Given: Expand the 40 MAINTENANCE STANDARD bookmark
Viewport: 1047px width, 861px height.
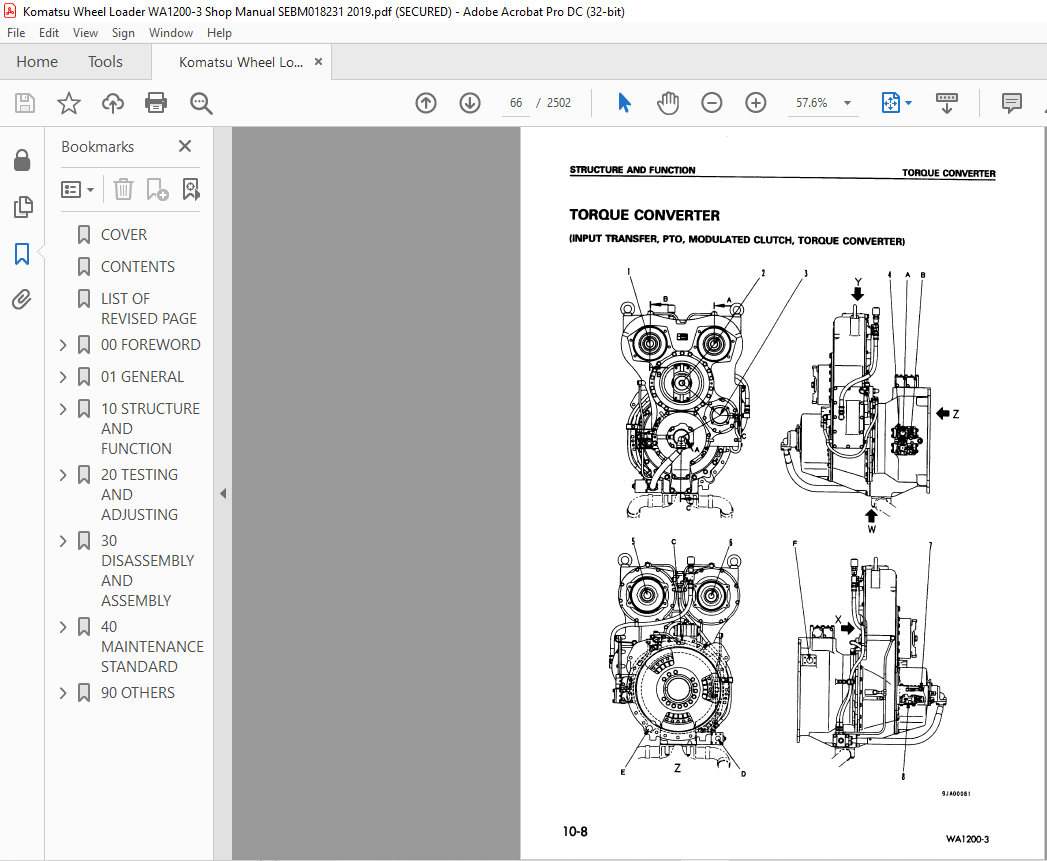Looking at the screenshot, I should click(x=63, y=627).
